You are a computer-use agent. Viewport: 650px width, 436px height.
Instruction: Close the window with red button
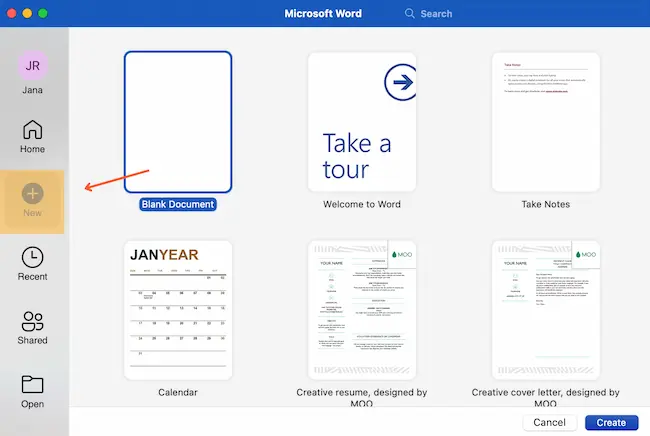tap(12, 13)
